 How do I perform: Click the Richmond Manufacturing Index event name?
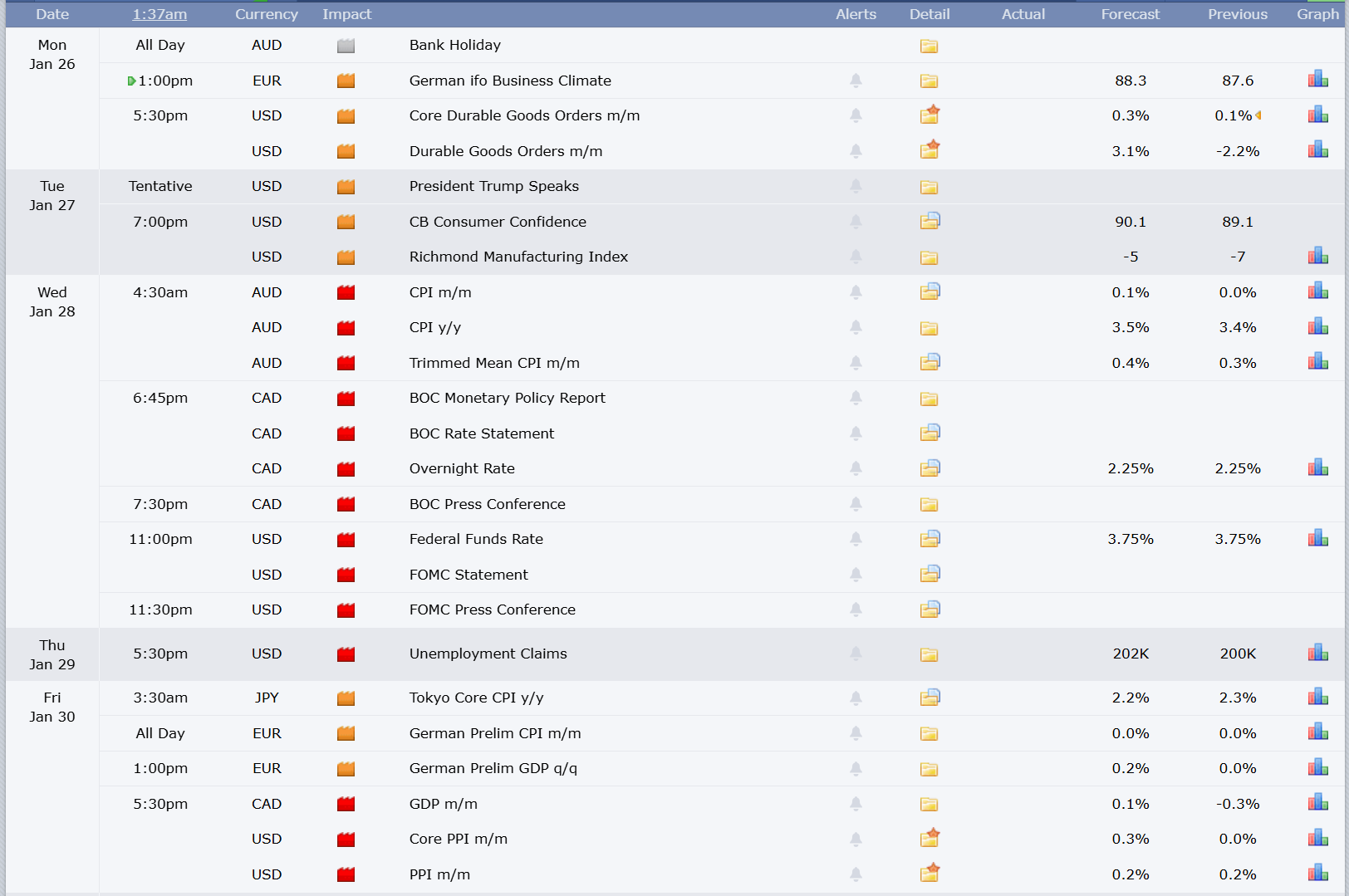(518, 257)
